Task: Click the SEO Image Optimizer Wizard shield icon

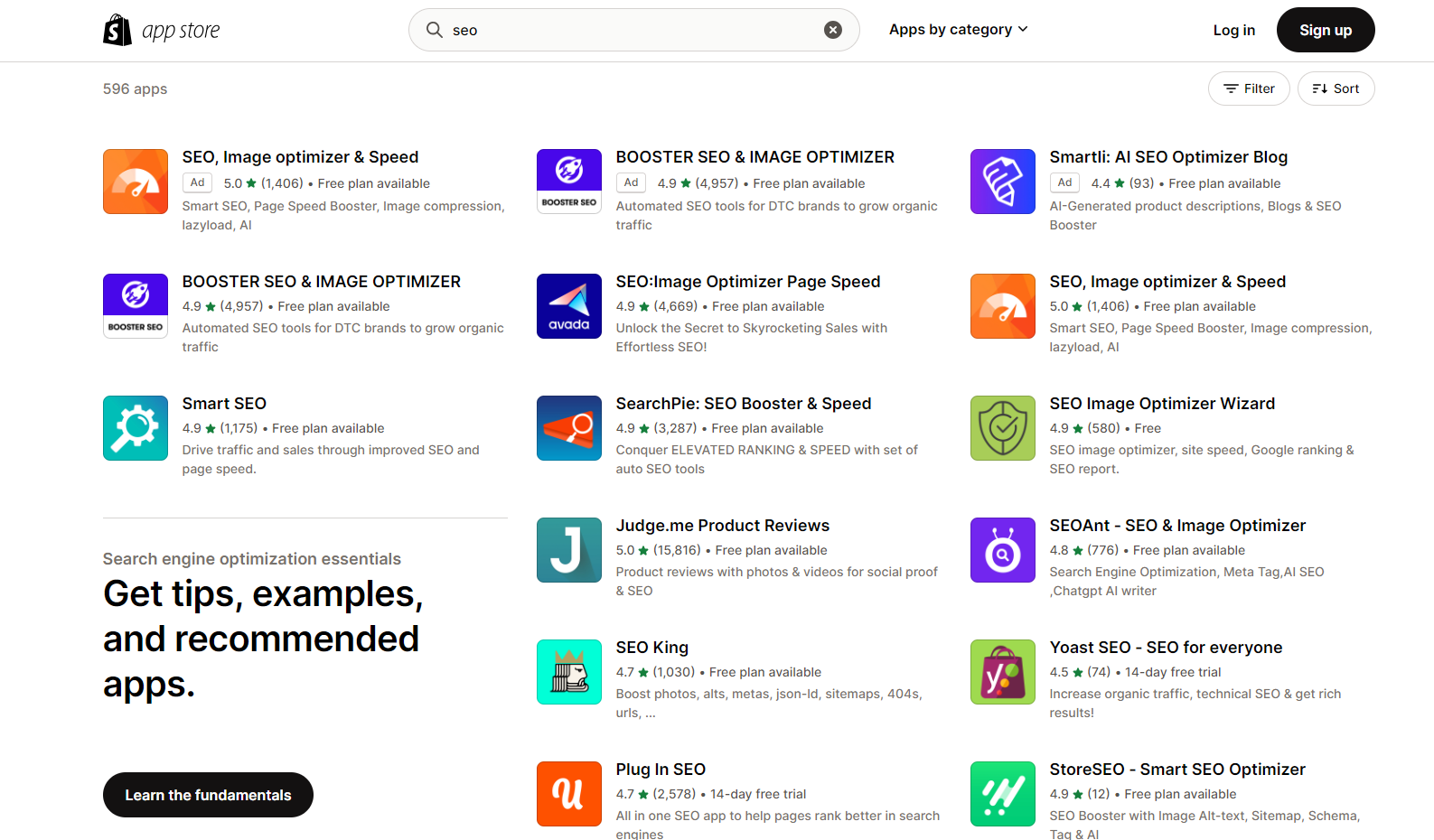Action: [x=1003, y=428]
